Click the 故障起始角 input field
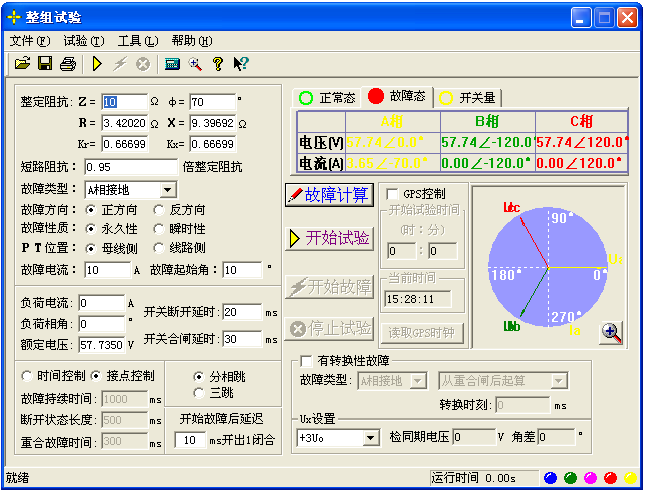This screenshot has height=492, width=647. [242, 270]
